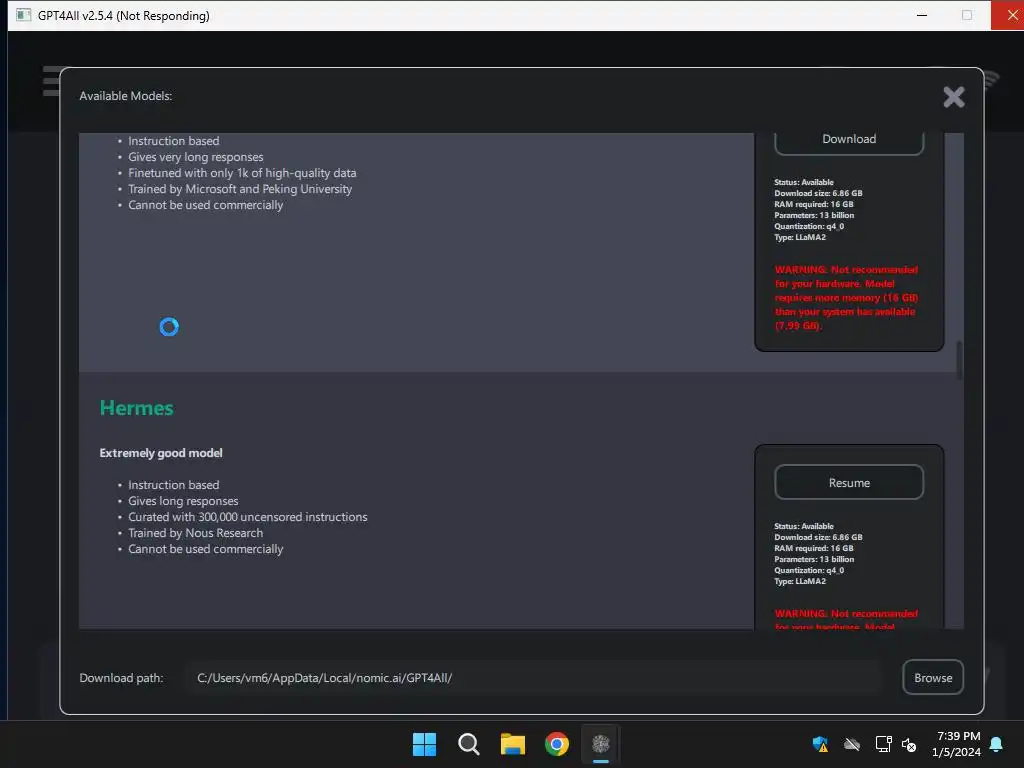Show the clock and calendar flyout
Viewport: 1024px width, 768px height.
[957, 744]
